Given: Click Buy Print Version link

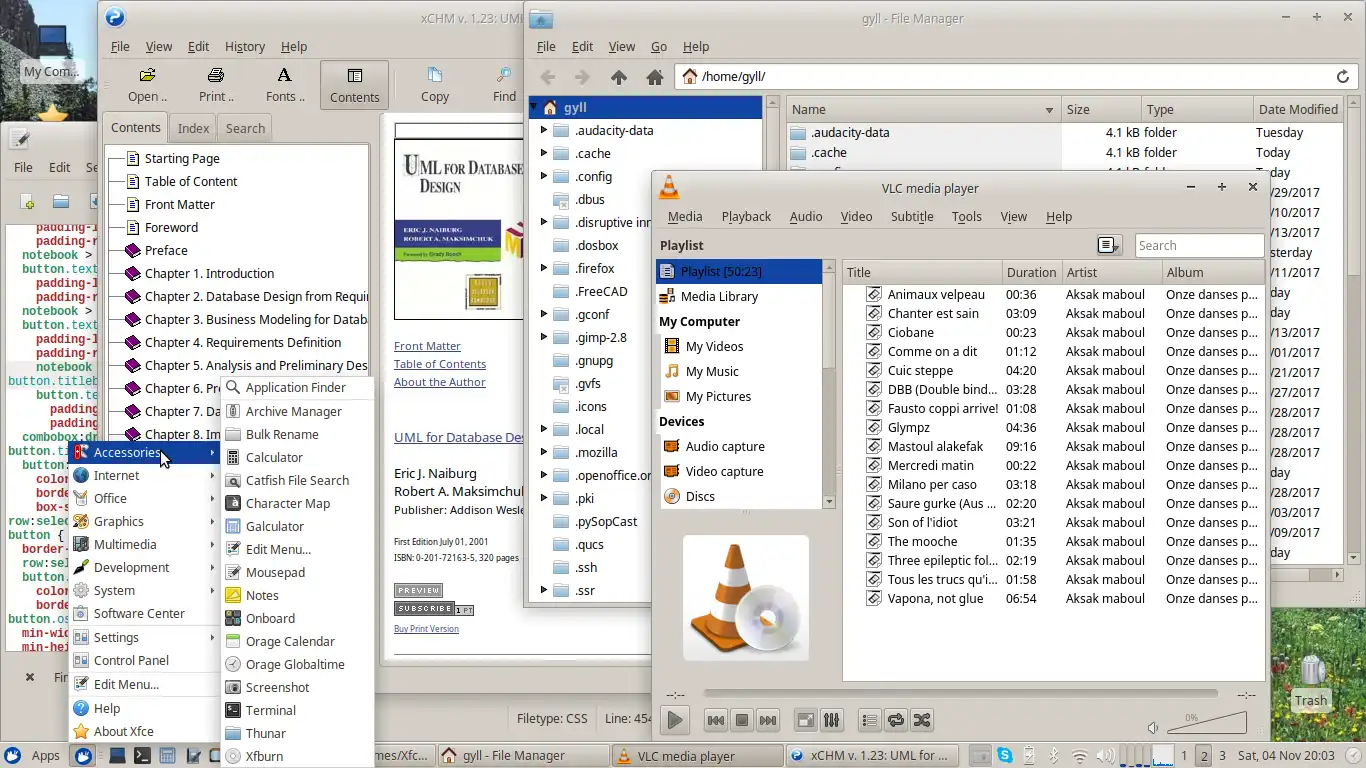Looking at the screenshot, I should [426, 629].
